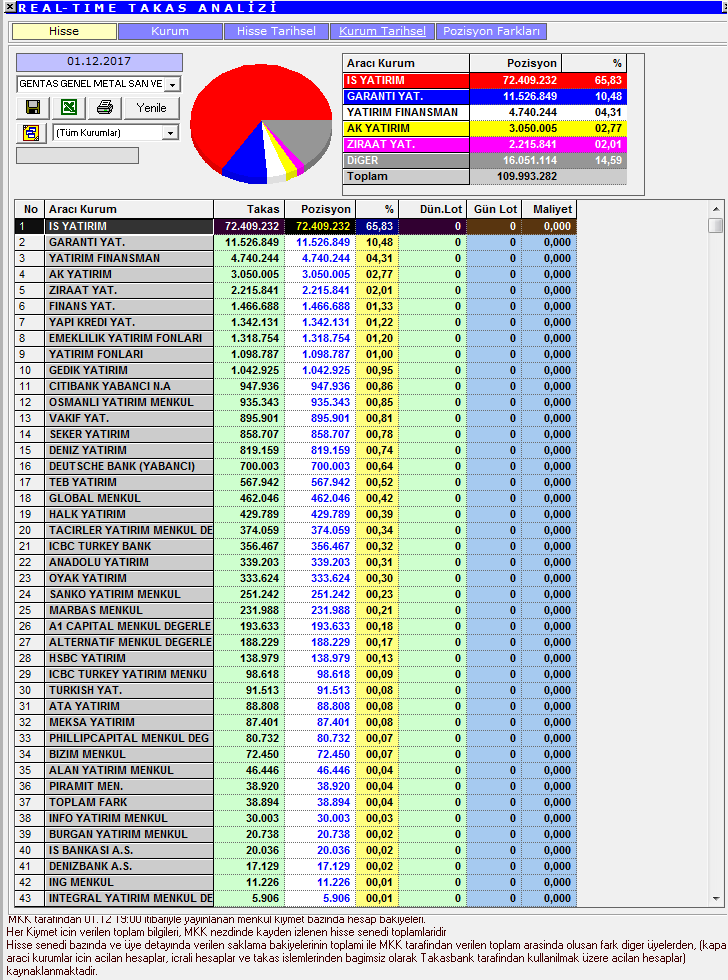
Task: Select the GLOBAL MENKUL row
Action: pyautogui.click(x=295, y=498)
